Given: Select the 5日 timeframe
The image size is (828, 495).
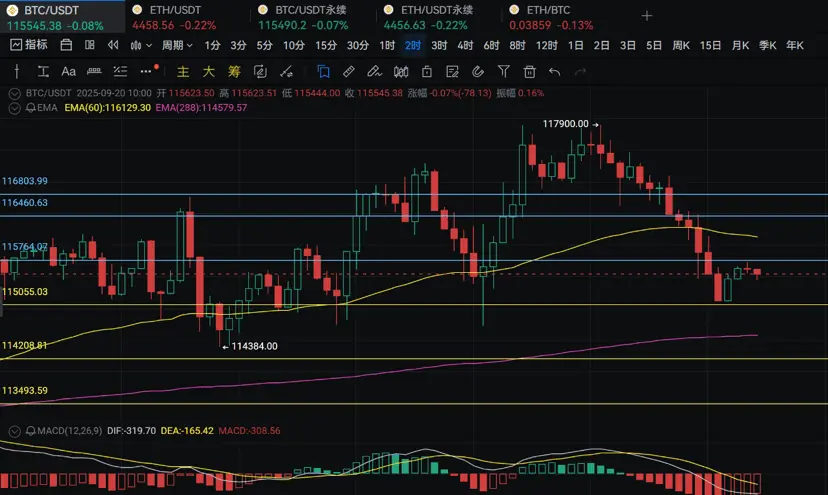Looking at the screenshot, I should tap(654, 45).
